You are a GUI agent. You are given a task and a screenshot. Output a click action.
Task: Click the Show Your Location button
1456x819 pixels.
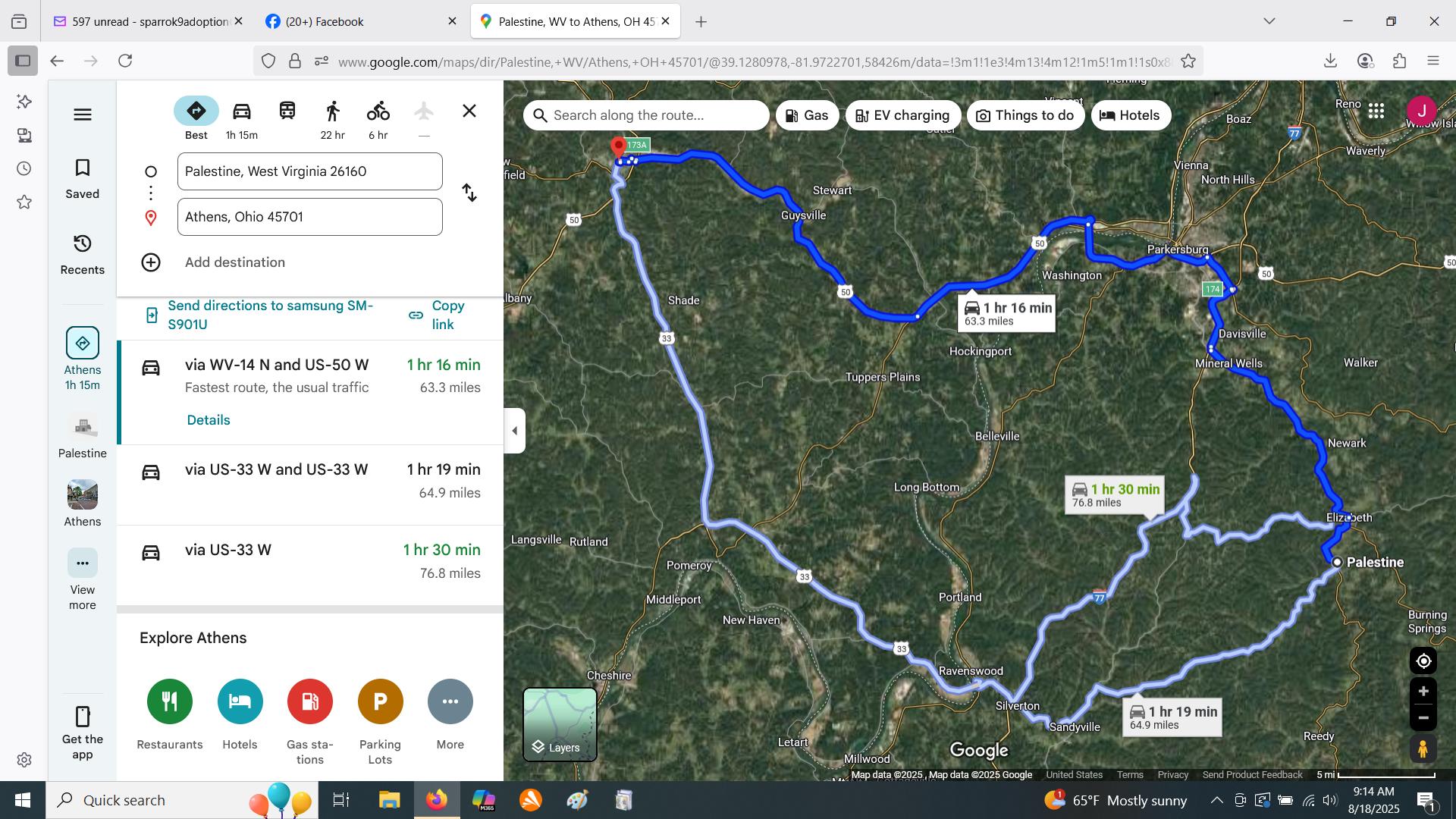point(1423,661)
